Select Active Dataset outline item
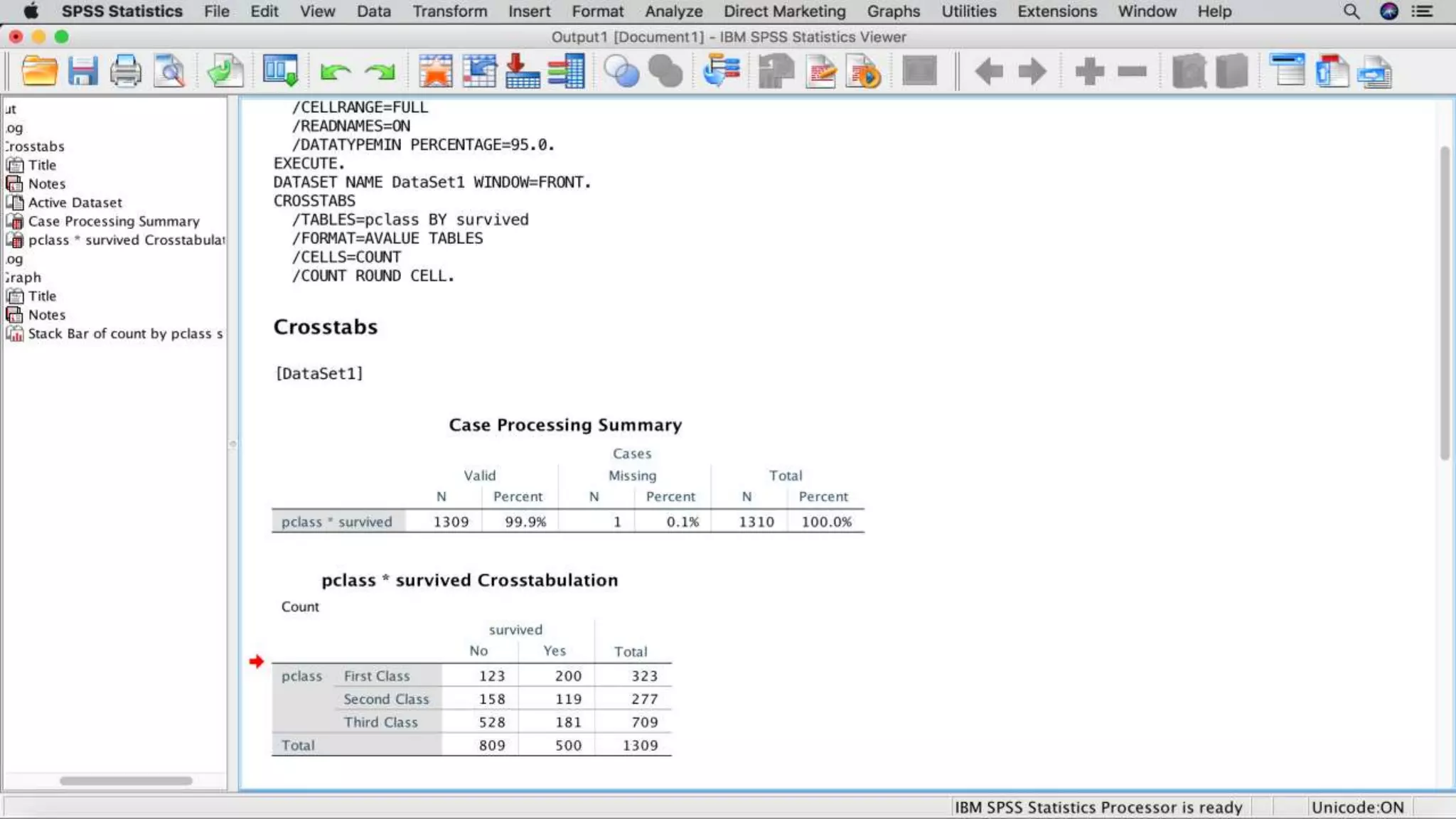 pyautogui.click(x=75, y=203)
